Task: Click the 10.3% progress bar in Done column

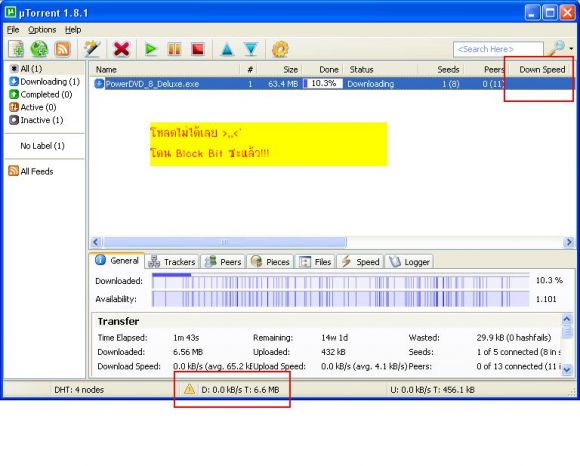Action: [x=323, y=84]
